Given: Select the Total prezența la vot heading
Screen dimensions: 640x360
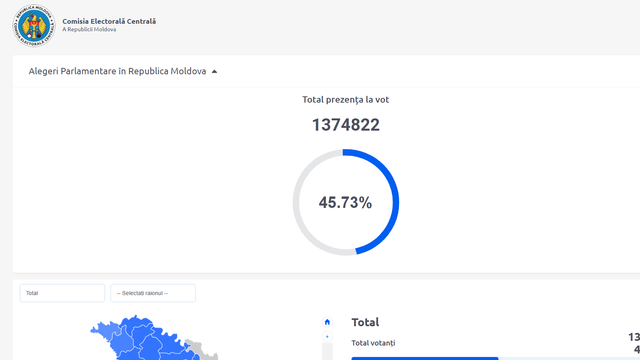Looking at the screenshot, I should [346, 100].
